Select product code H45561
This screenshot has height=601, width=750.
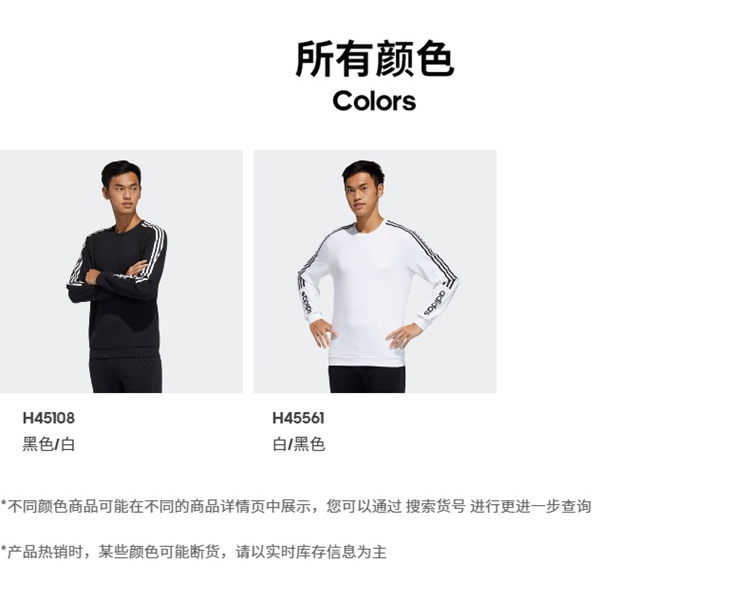click(298, 418)
